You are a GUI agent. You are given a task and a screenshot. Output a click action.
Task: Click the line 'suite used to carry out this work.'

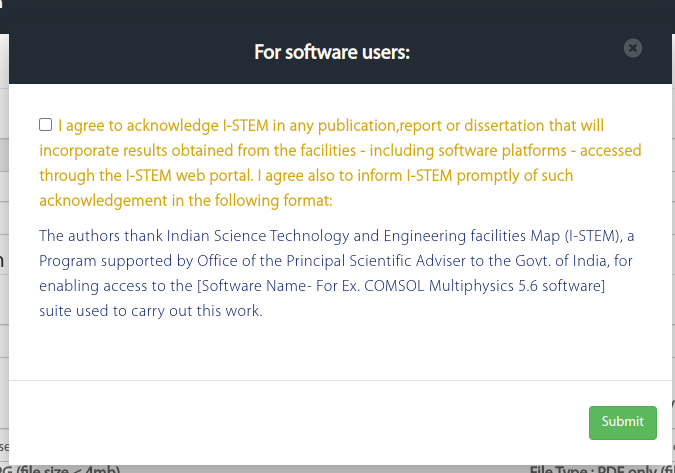151,311
